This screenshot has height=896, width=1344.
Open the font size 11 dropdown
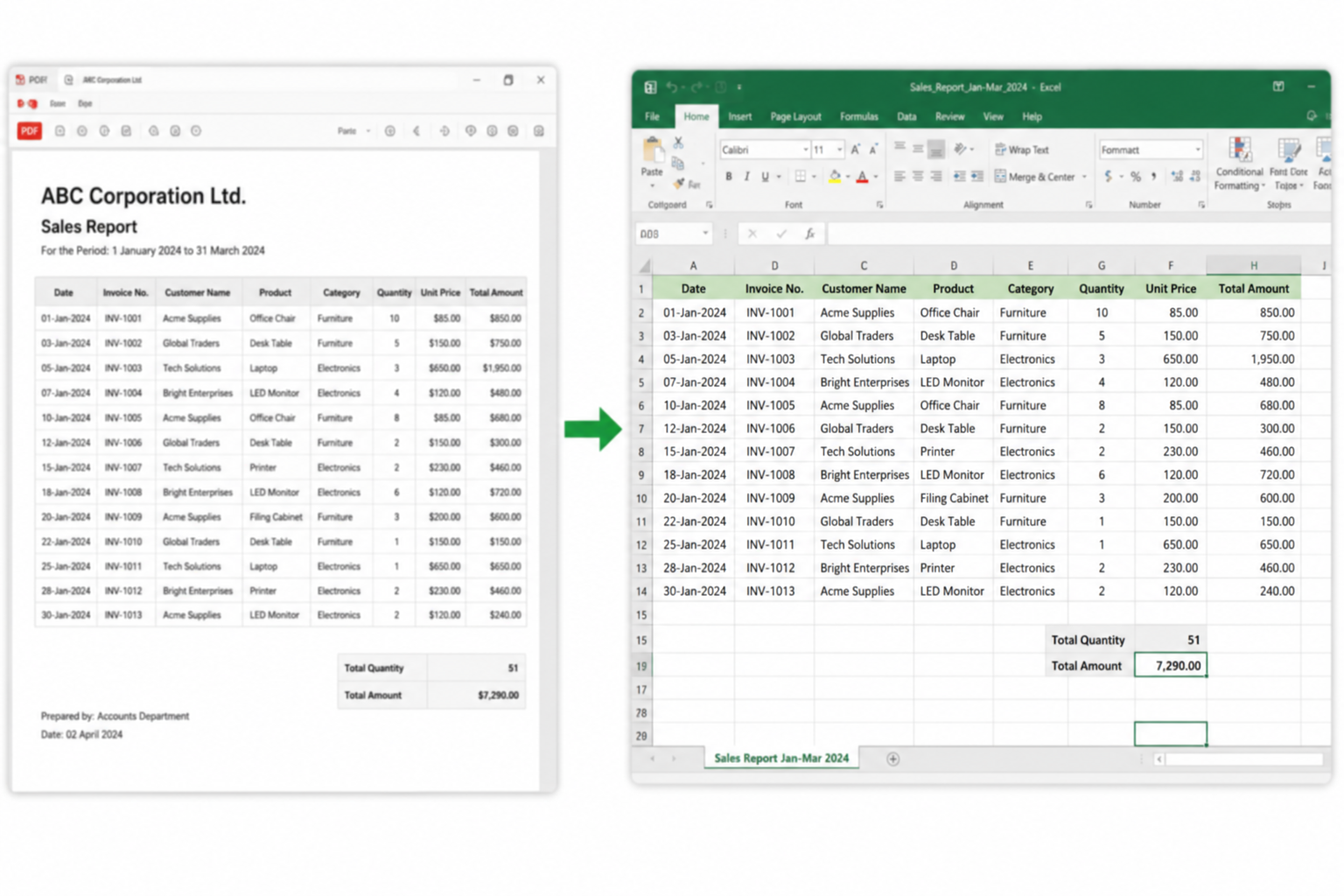click(839, 150)
